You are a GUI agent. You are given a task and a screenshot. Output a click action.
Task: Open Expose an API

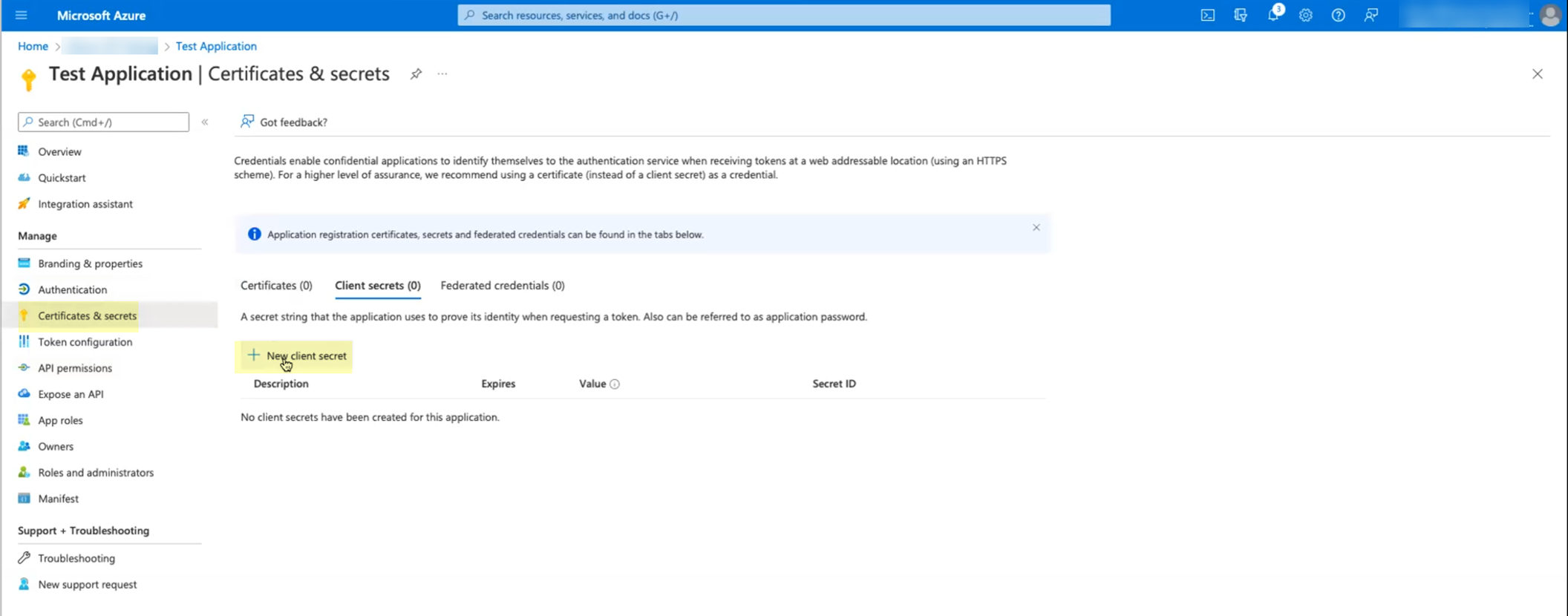71,394
